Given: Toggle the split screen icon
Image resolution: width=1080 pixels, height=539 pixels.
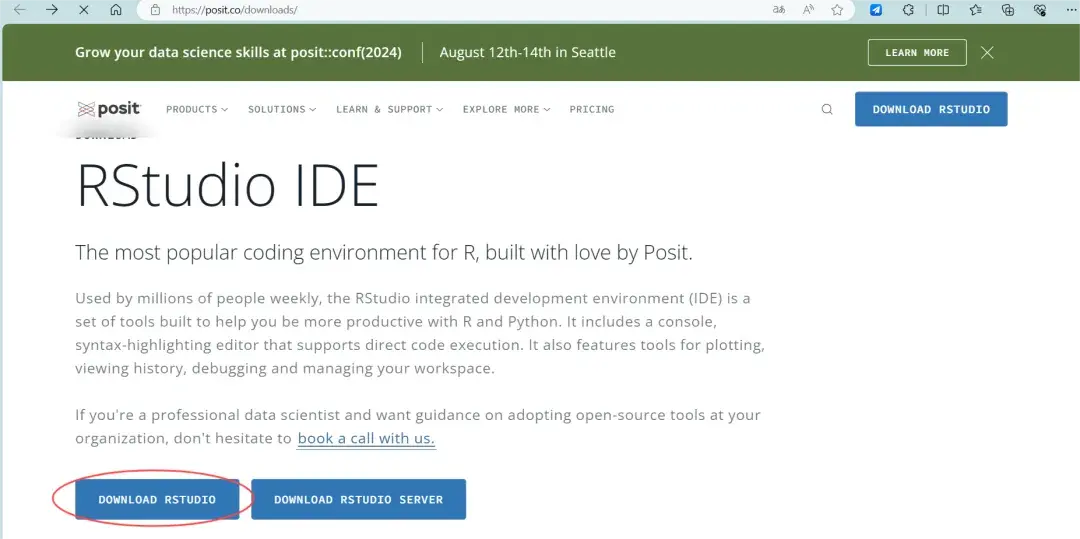Looking at the screenshot, I should click(943, 10).
